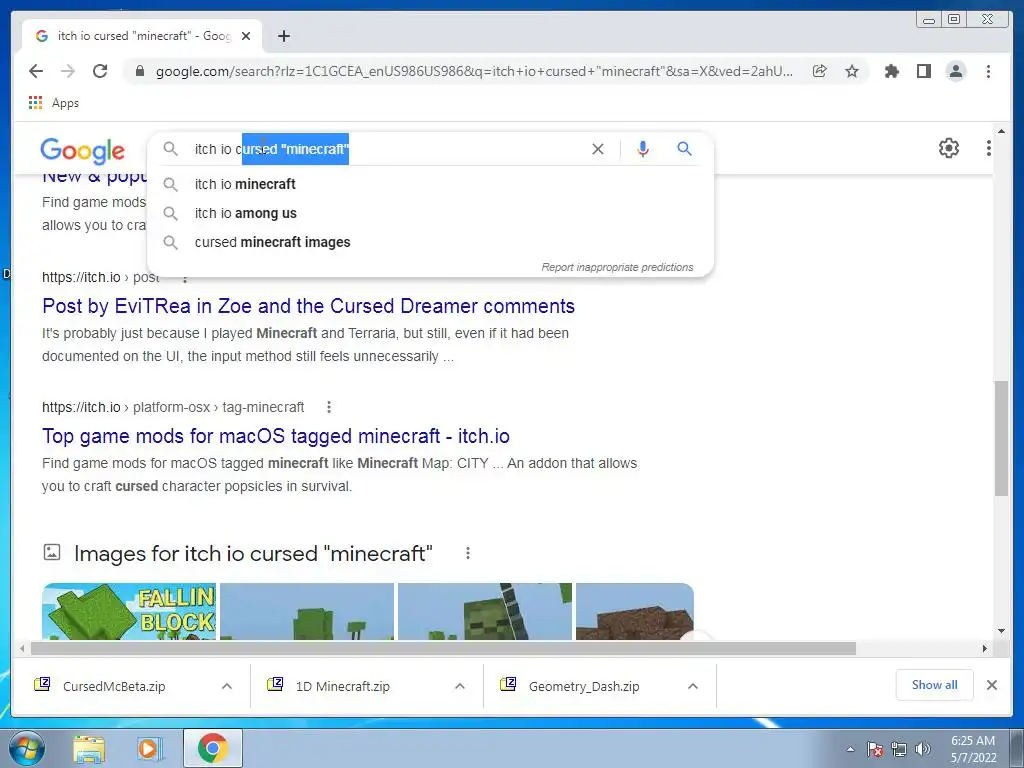Clear the search box with X
Image resolution: width=1024 pixels, height=768 pixels.
pos(598,149)
